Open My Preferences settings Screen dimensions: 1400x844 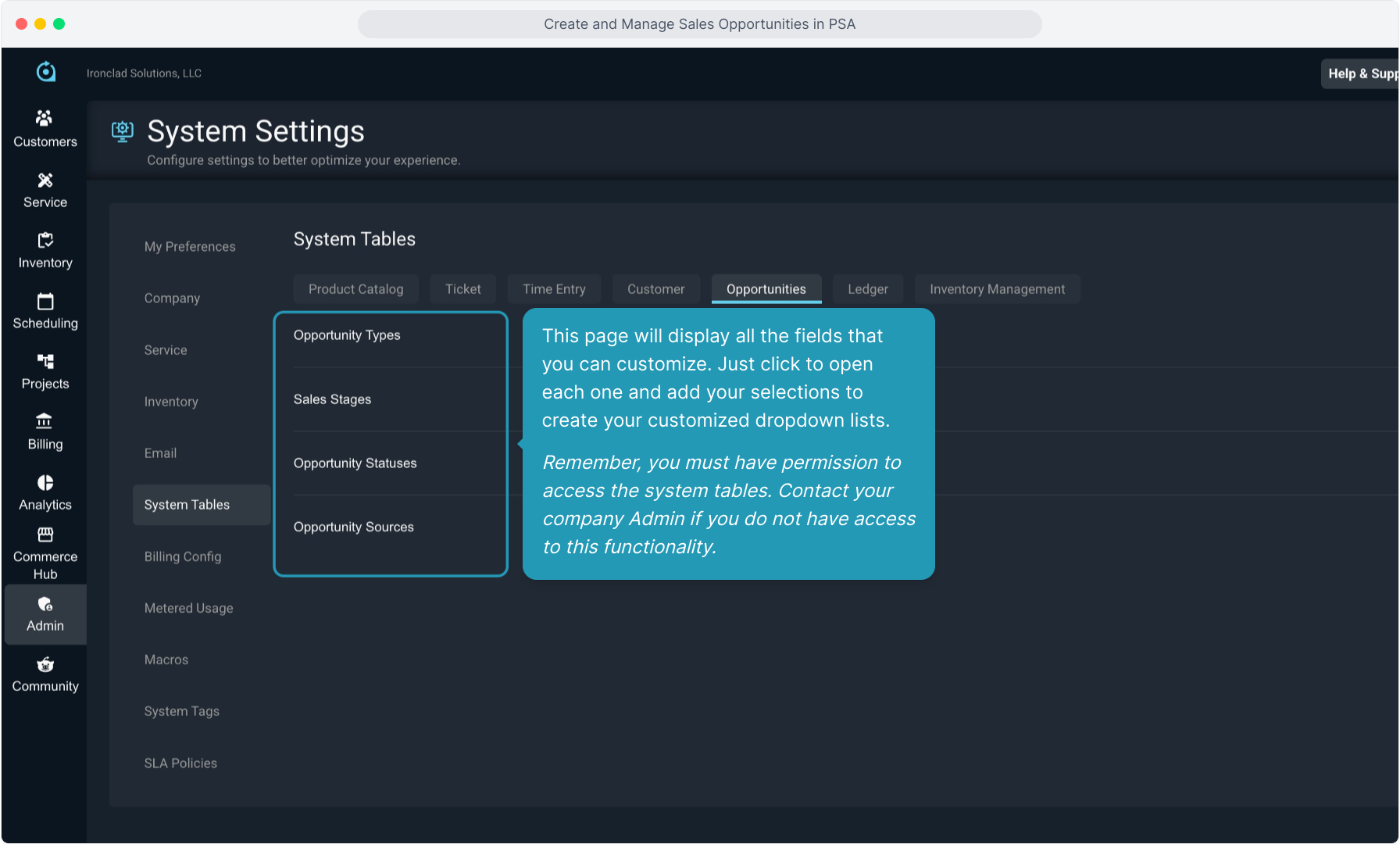click(190, 247)
